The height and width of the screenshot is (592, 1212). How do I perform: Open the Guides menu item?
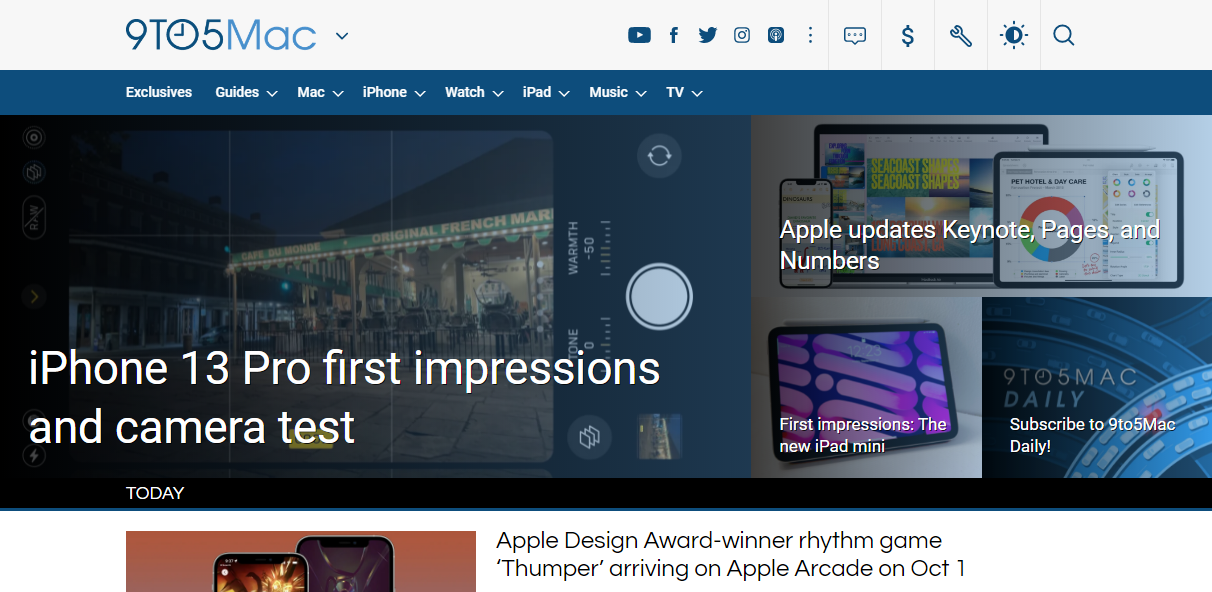(x=237, y=92)
